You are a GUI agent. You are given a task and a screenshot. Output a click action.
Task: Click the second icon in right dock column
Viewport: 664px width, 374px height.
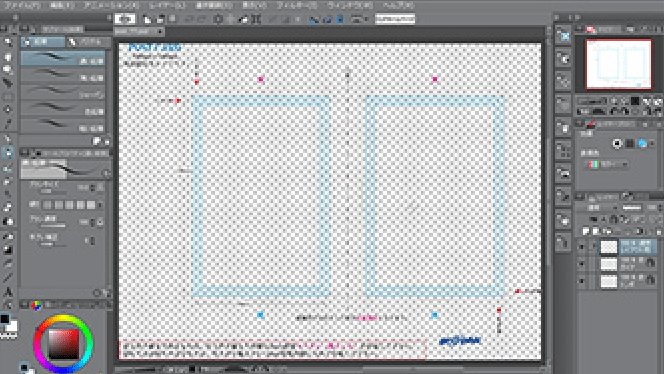coord(563,59)
